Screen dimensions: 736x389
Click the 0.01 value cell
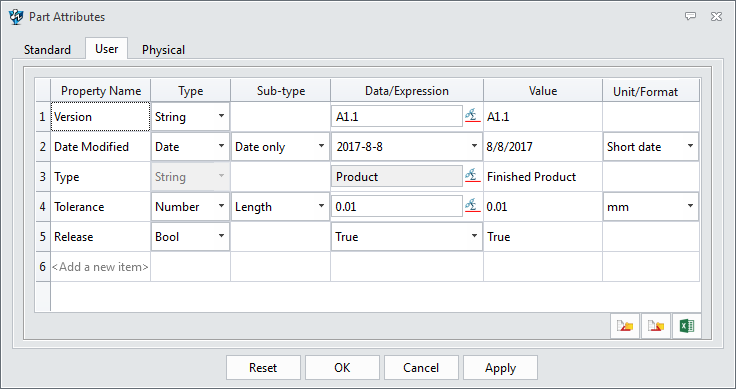[543, 206]
